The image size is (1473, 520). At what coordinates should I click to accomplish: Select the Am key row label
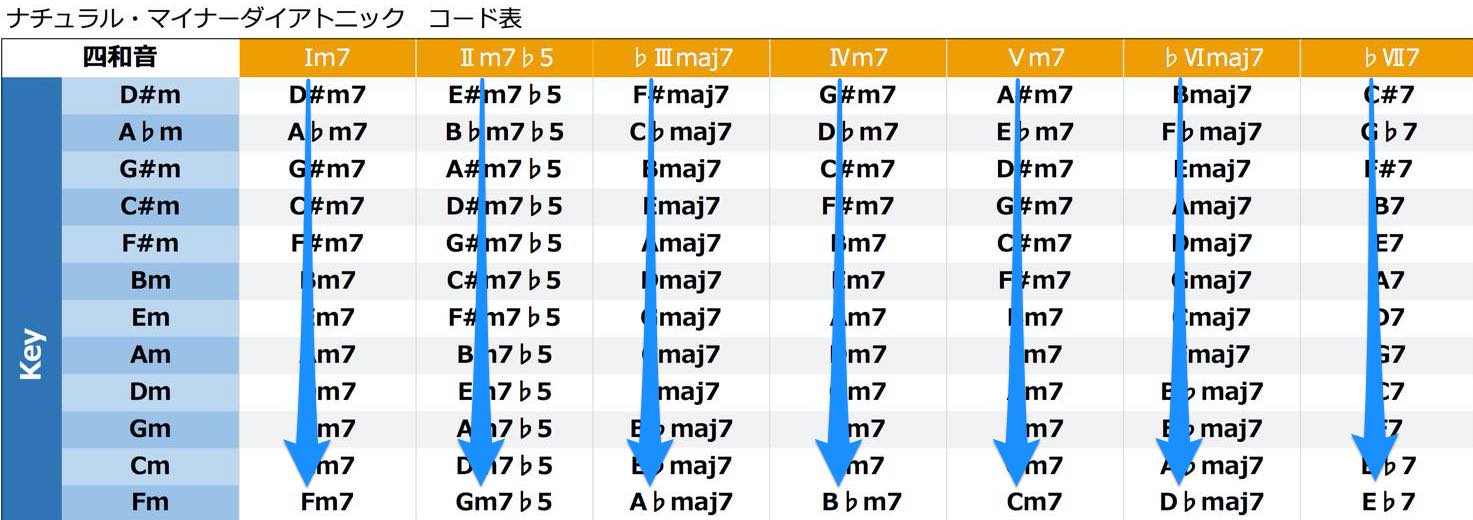(150, 354)
